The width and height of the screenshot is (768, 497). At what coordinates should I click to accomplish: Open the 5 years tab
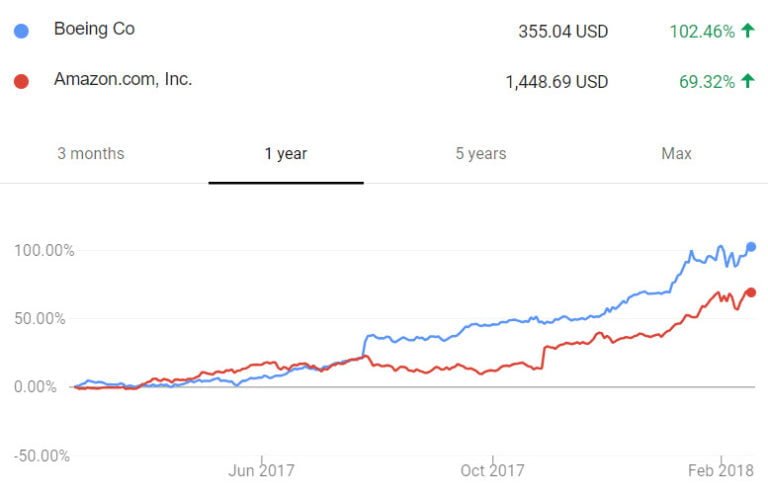tap(481, 154)
